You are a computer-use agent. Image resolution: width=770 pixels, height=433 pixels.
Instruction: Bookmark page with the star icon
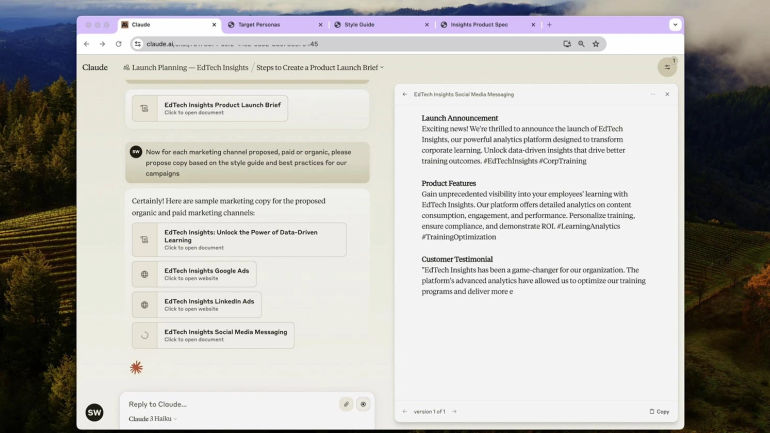click(596, 44)
